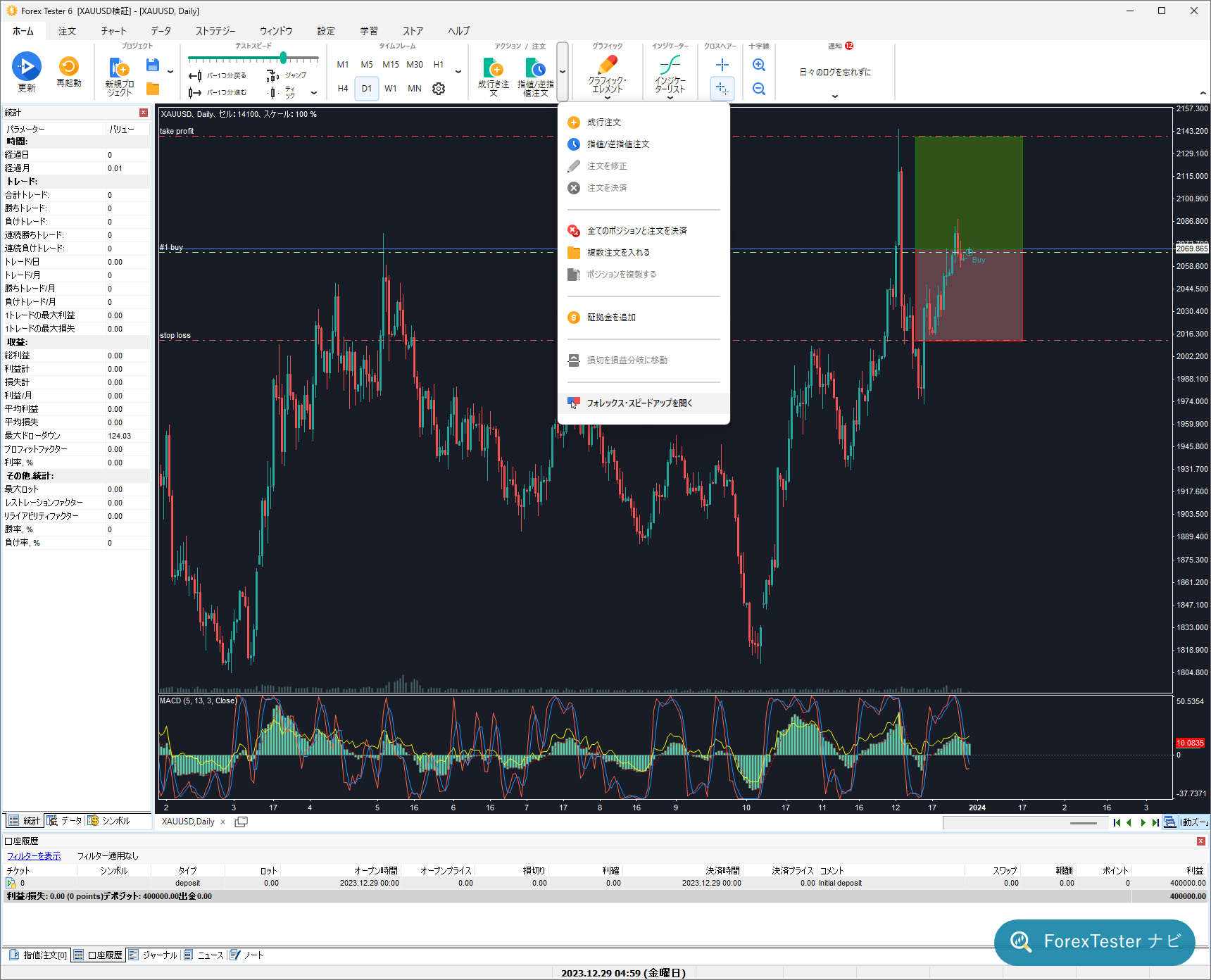Viewport: 1211px width, 980px height.
Task: Click the ジャンプ jump icon
Action: click(272, 75)
